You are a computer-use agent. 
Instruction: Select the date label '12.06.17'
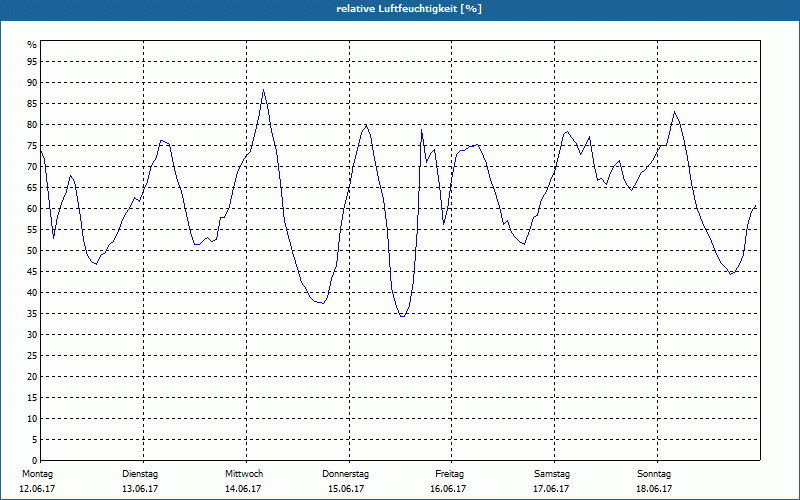(37, 489)
